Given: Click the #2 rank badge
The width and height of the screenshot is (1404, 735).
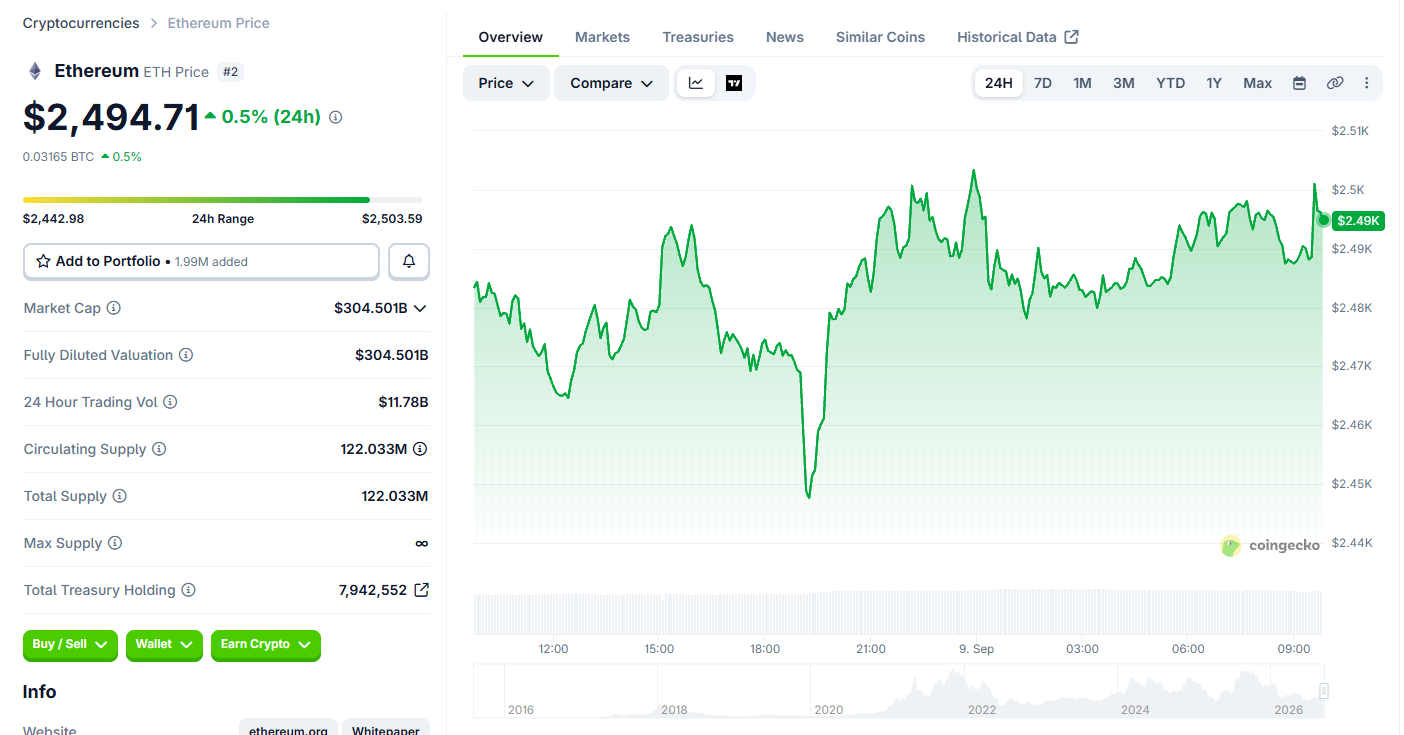Looking at the screenshot, I should click(x=230, y=72).
